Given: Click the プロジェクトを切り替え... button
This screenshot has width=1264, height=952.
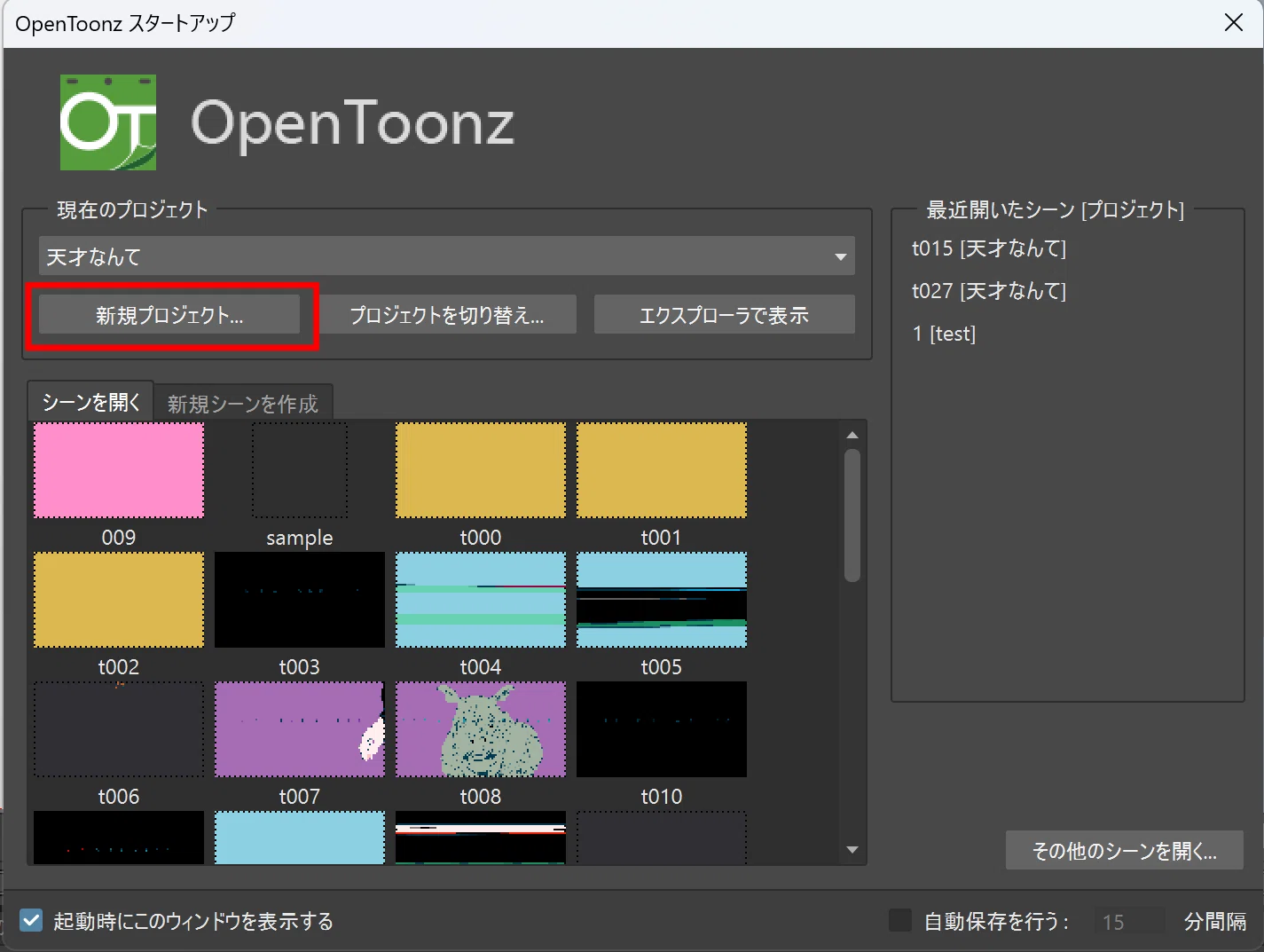Looking at the screenshot, I should tap(447, 315).
